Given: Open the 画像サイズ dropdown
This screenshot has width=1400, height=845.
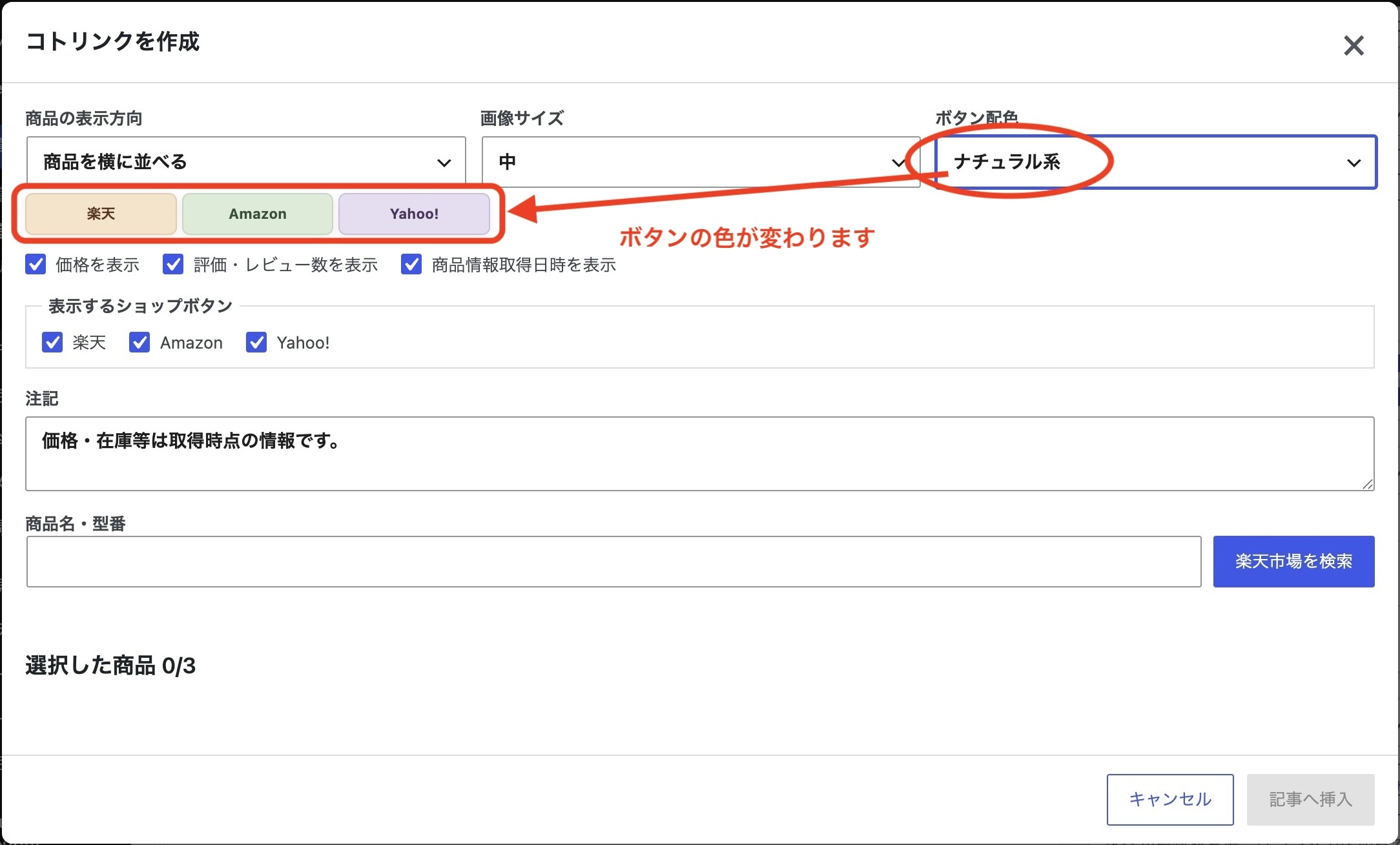Looking at the screenshot, I should point(701,161).
